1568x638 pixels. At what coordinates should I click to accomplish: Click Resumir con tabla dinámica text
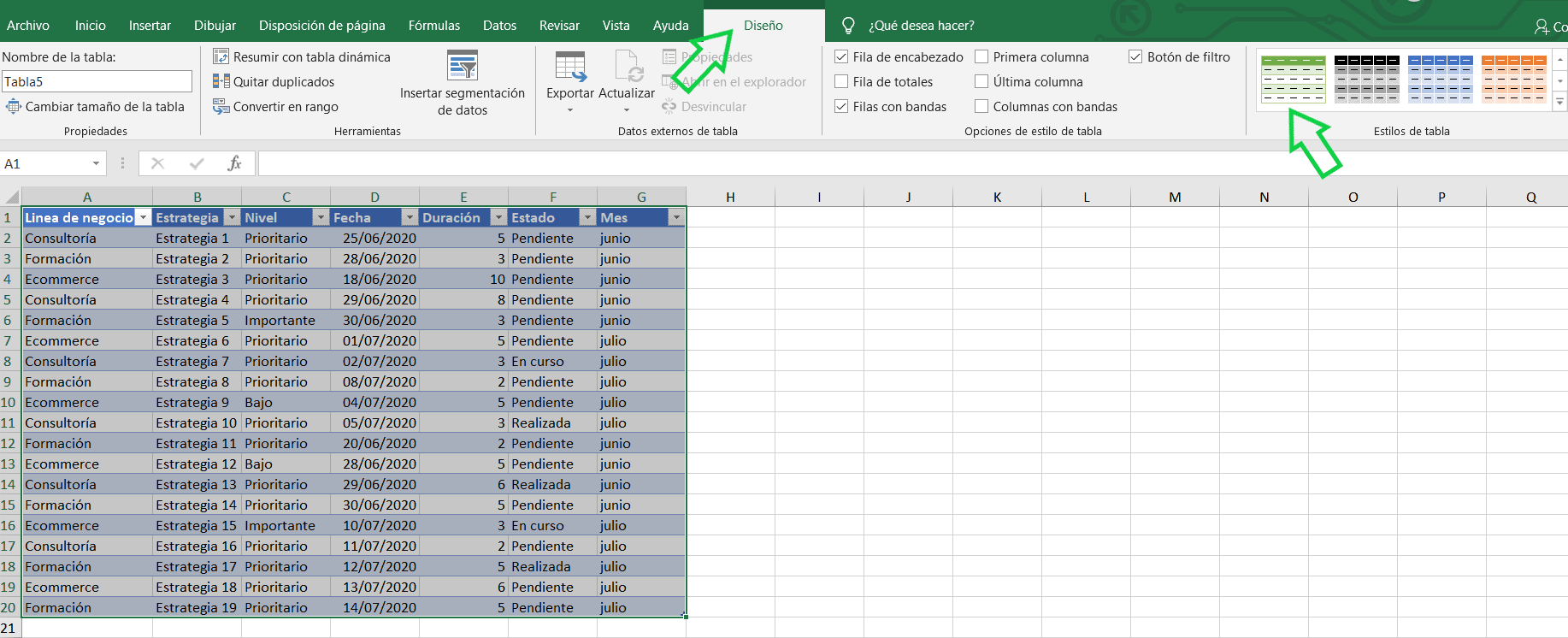[312, 56]
